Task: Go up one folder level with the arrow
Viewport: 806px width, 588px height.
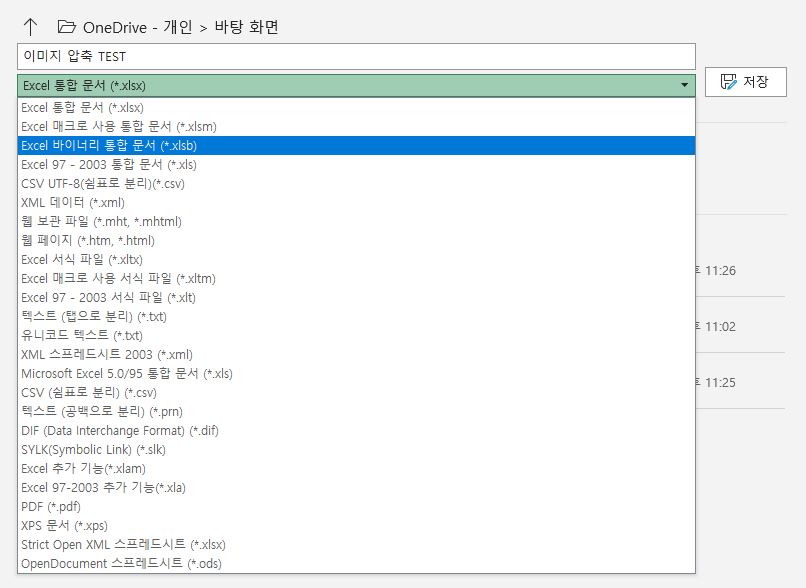Action: tap(30, 27)
